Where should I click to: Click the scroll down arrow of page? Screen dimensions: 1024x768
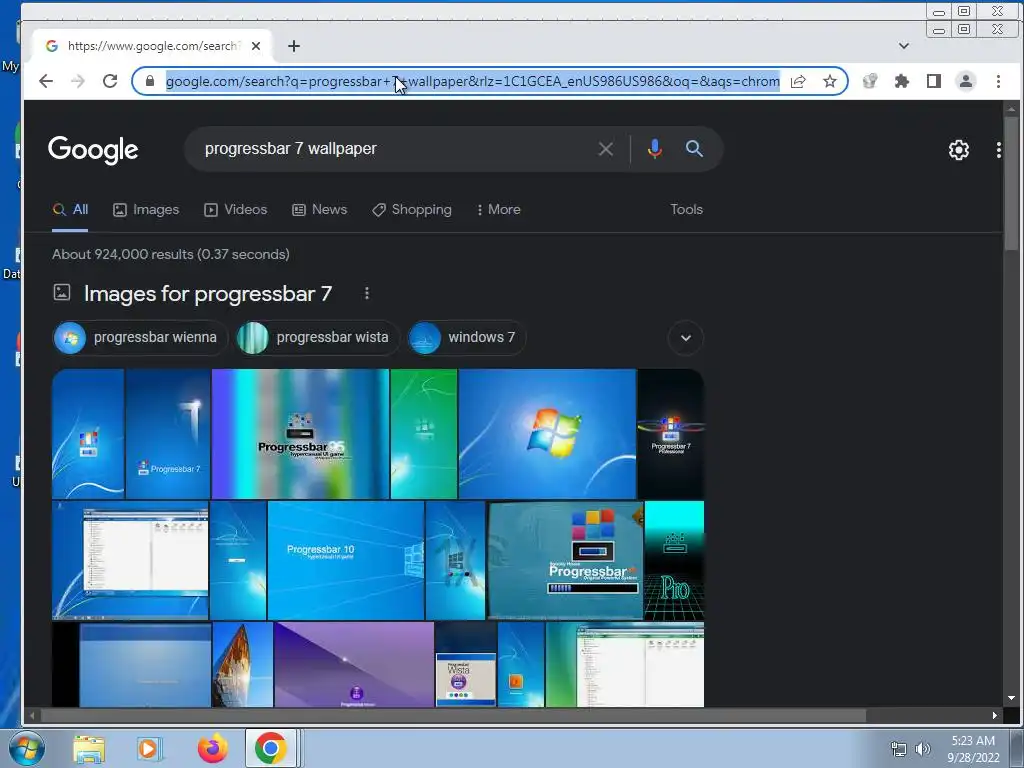pos(1012,698)
